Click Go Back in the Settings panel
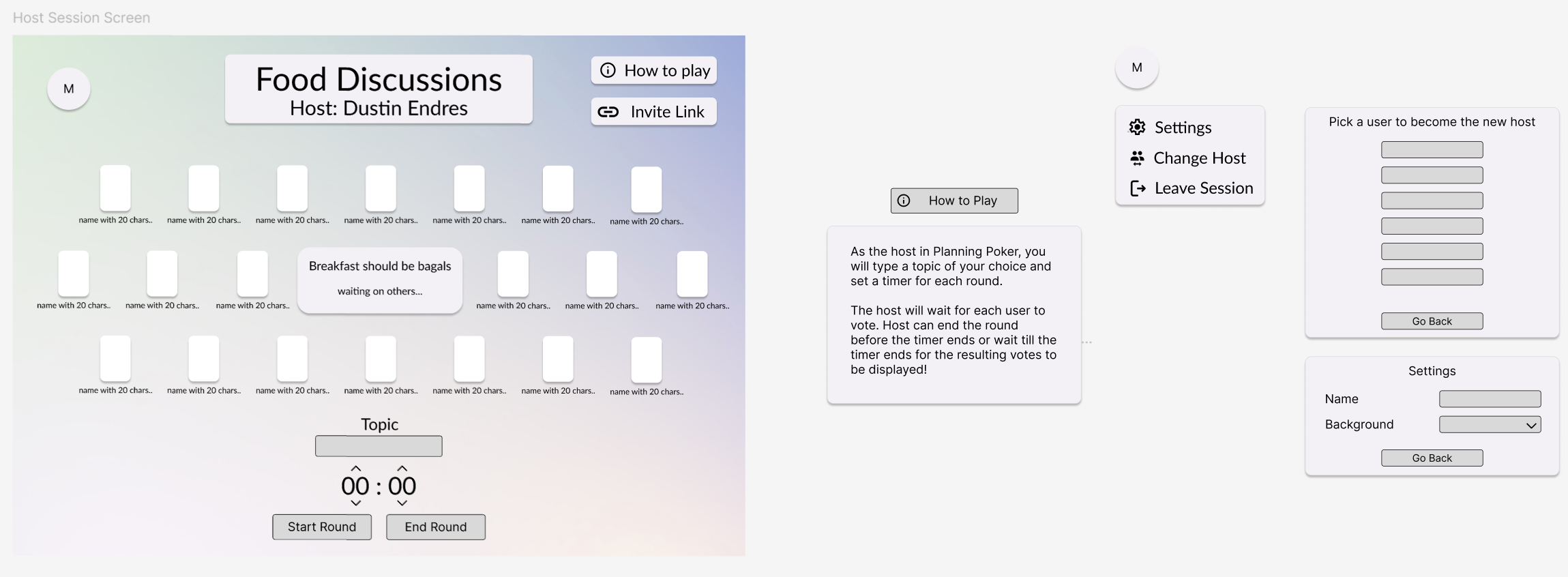 [1432, 458]
